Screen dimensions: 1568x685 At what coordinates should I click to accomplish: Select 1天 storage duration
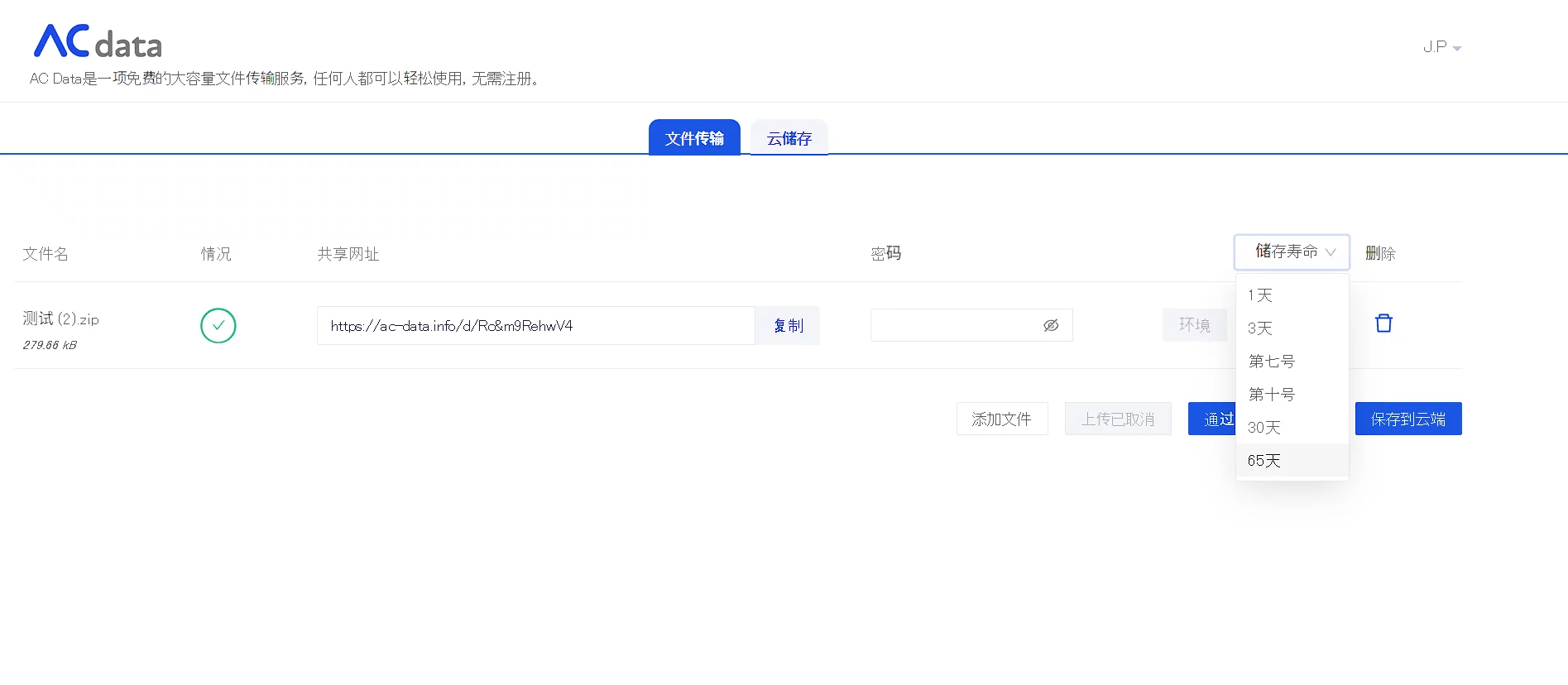tap(1260, 295)
